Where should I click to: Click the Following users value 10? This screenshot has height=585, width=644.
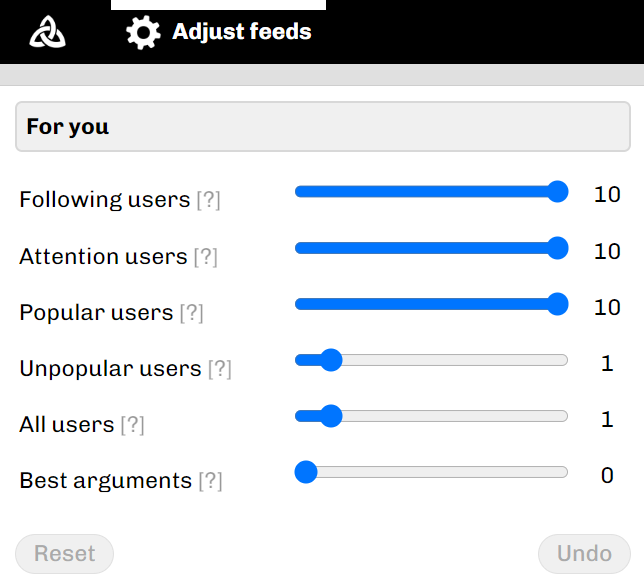(x=607, y=195)
